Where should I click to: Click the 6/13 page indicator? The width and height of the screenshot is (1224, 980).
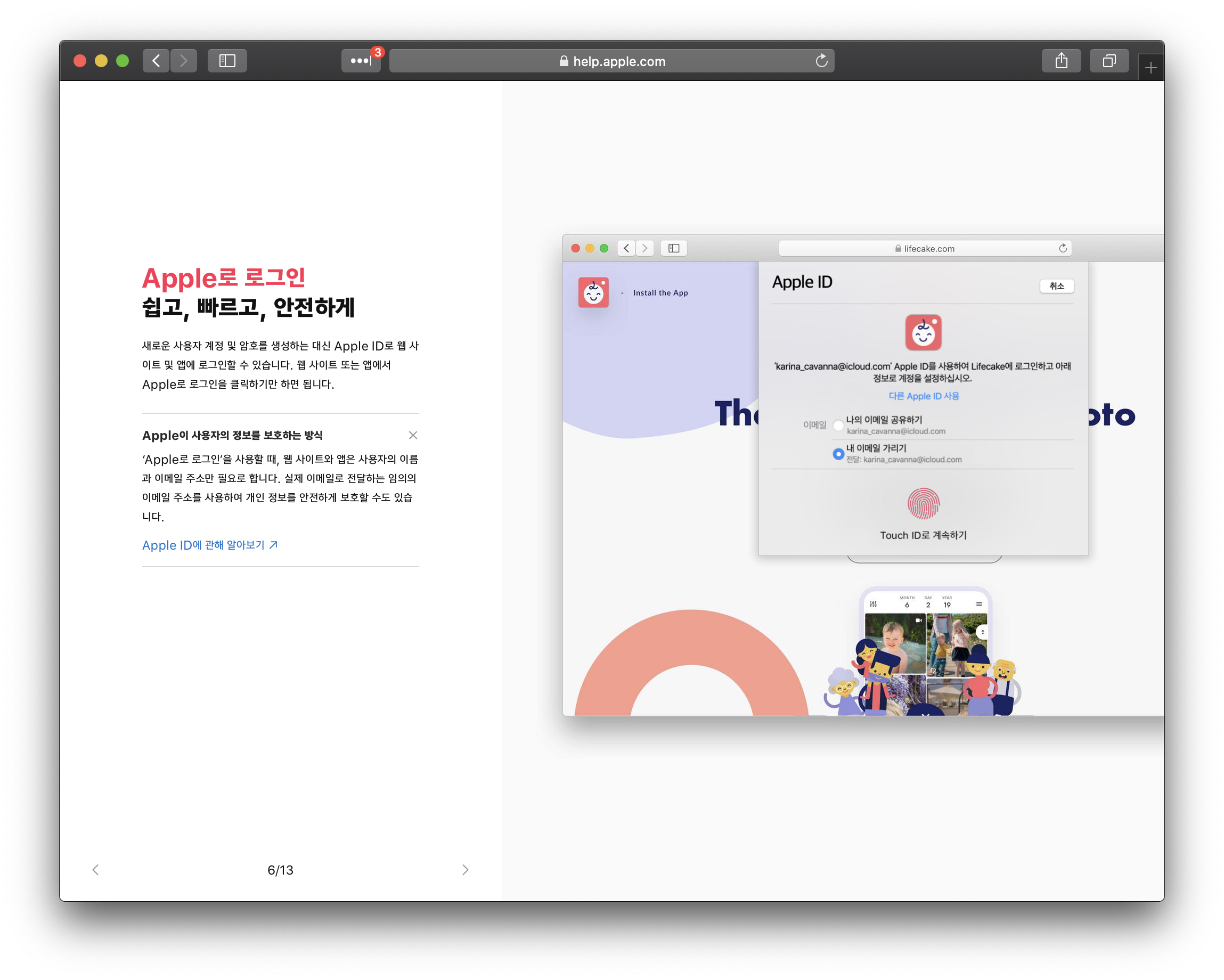281,870
